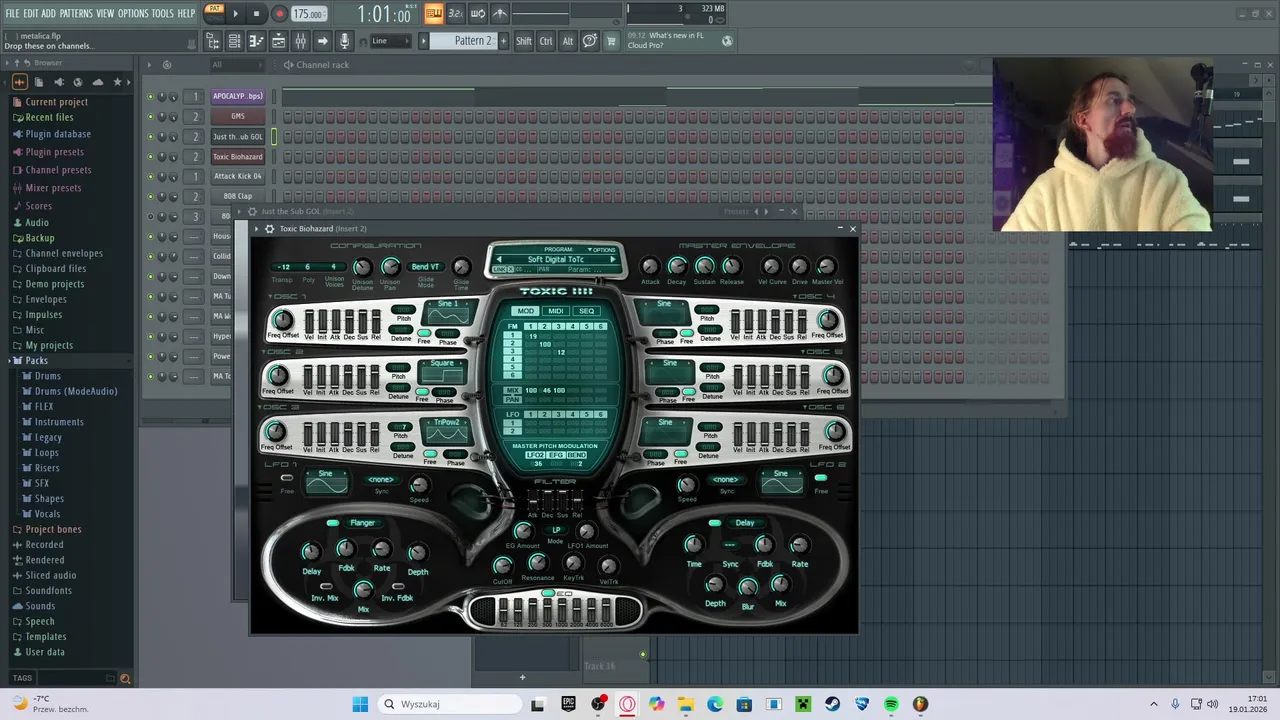
Task: Mute the Toxic Biohazard channel LED
Action: pos(151,157)
